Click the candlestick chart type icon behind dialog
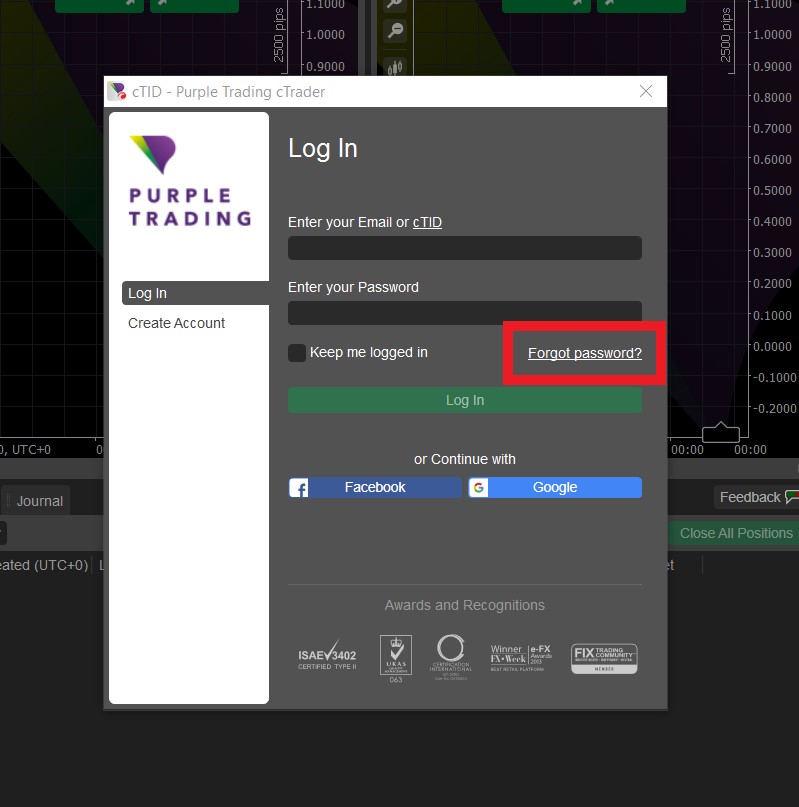 click(x=395, y=67)
